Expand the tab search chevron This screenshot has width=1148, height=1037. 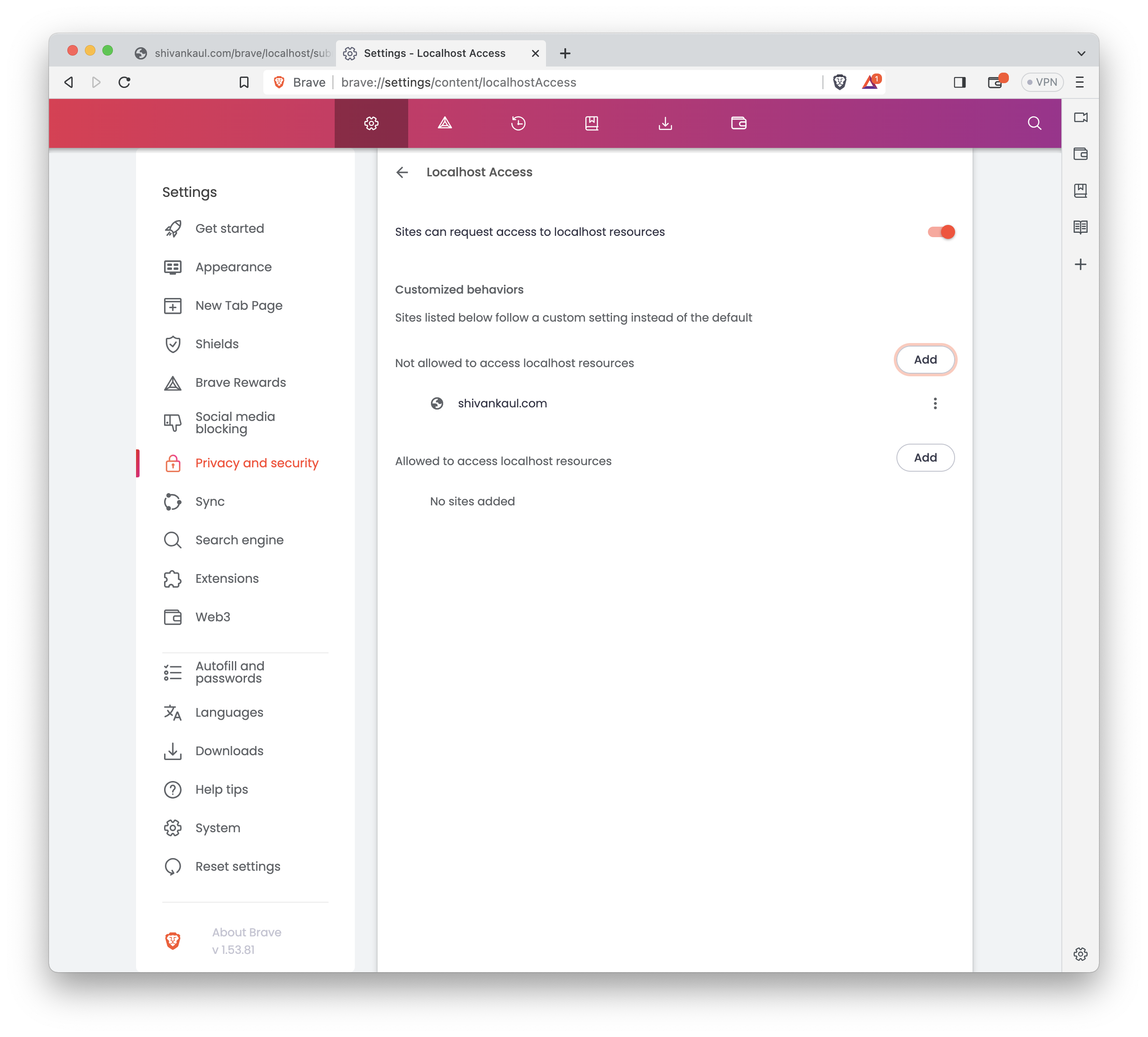(x=1081, y=53)
